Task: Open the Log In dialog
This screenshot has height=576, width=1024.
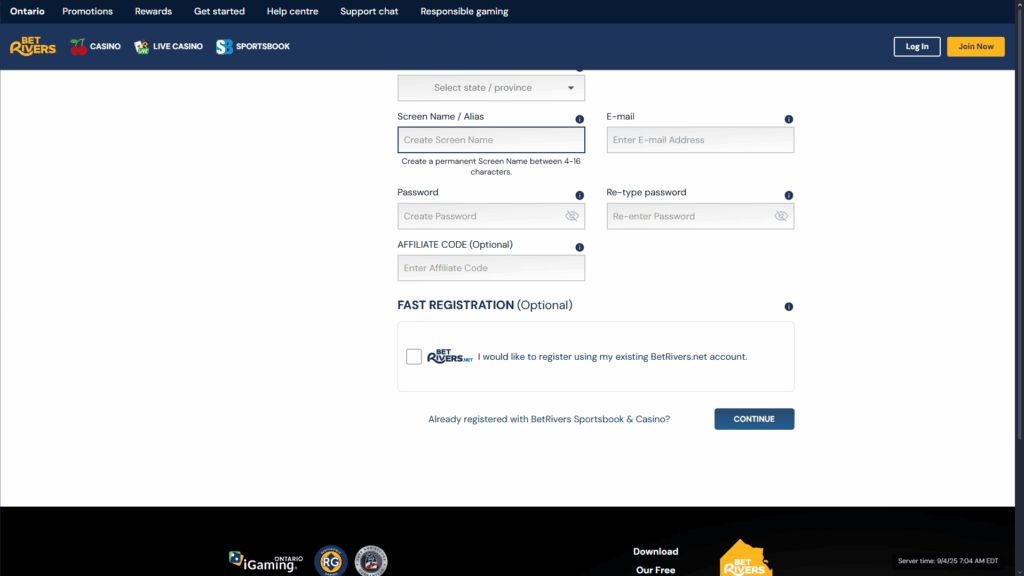Action: 916,46
